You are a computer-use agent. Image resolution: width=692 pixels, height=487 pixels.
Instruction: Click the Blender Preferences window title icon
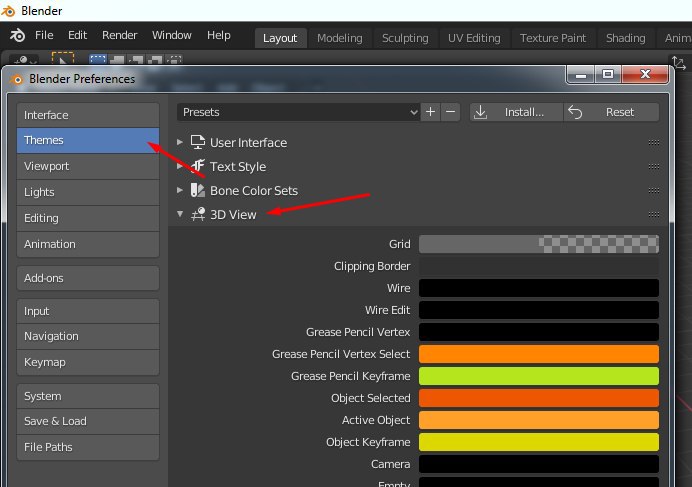[x=16, y=79]
